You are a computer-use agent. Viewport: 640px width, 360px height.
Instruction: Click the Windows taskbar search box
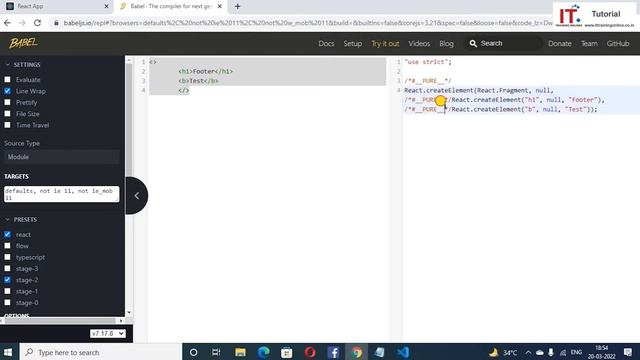tap(100, 352)
